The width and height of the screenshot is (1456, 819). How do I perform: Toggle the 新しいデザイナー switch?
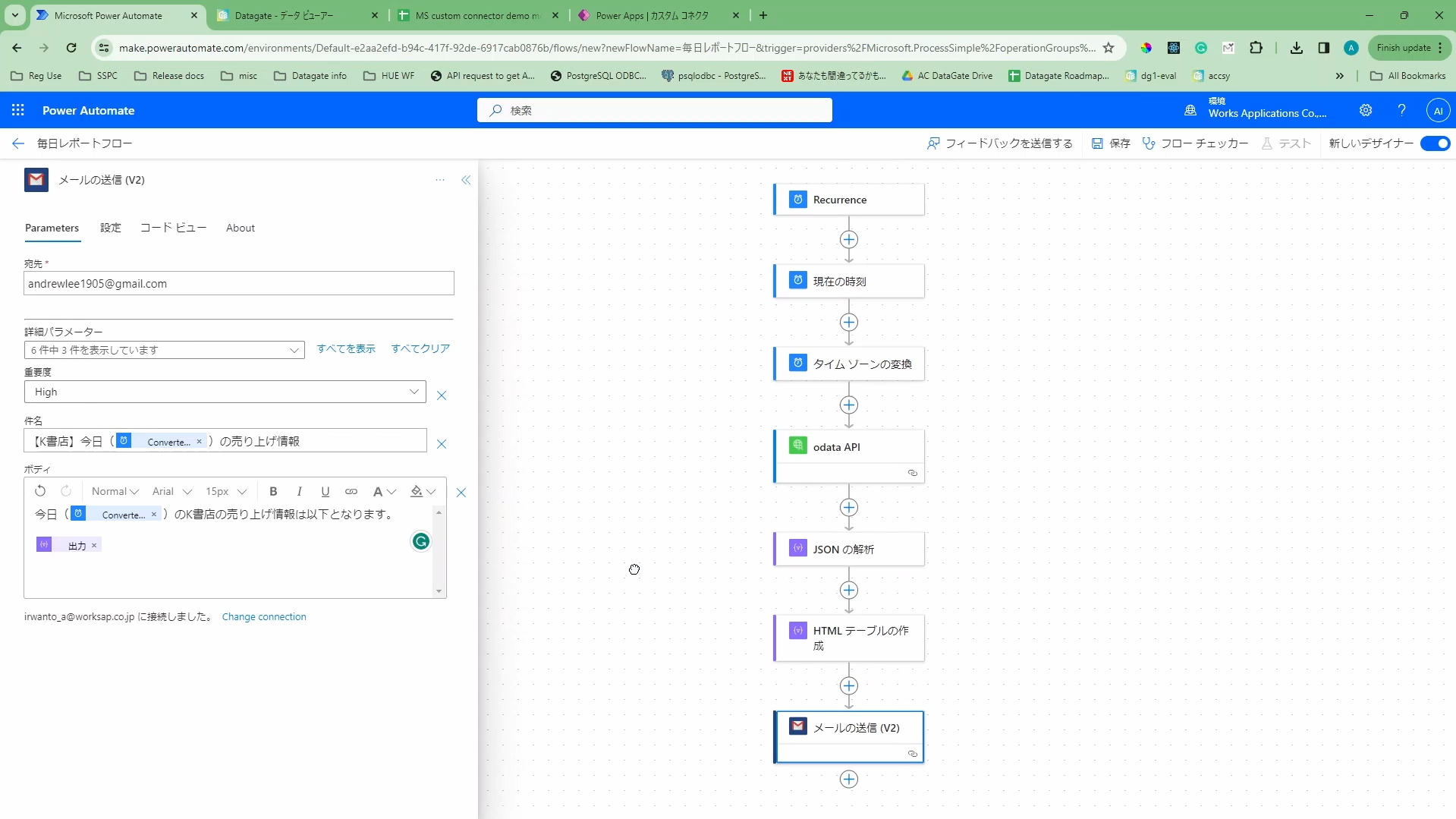pos(1436,143)
